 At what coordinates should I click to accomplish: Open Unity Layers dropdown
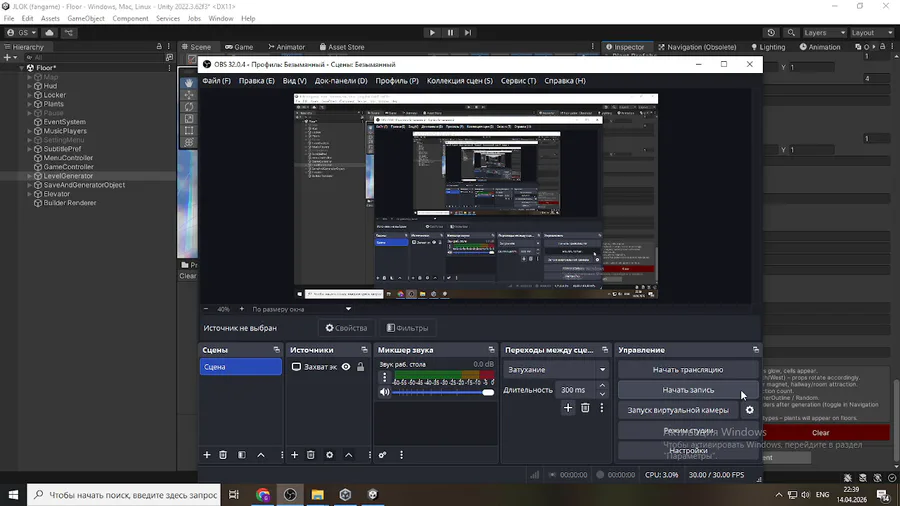(x=825, y=33)
